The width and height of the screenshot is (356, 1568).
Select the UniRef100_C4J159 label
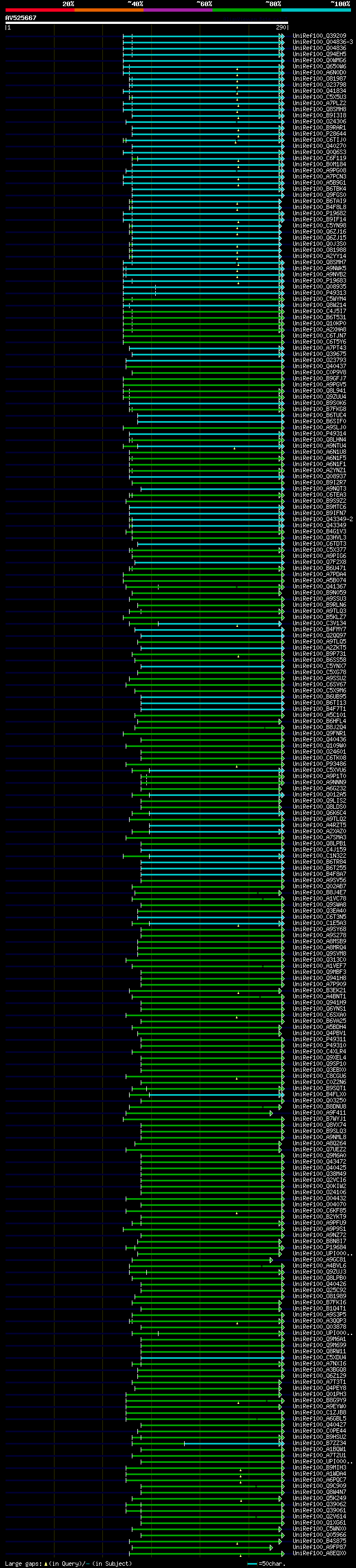pyautogui.click(x=319, y=850)
